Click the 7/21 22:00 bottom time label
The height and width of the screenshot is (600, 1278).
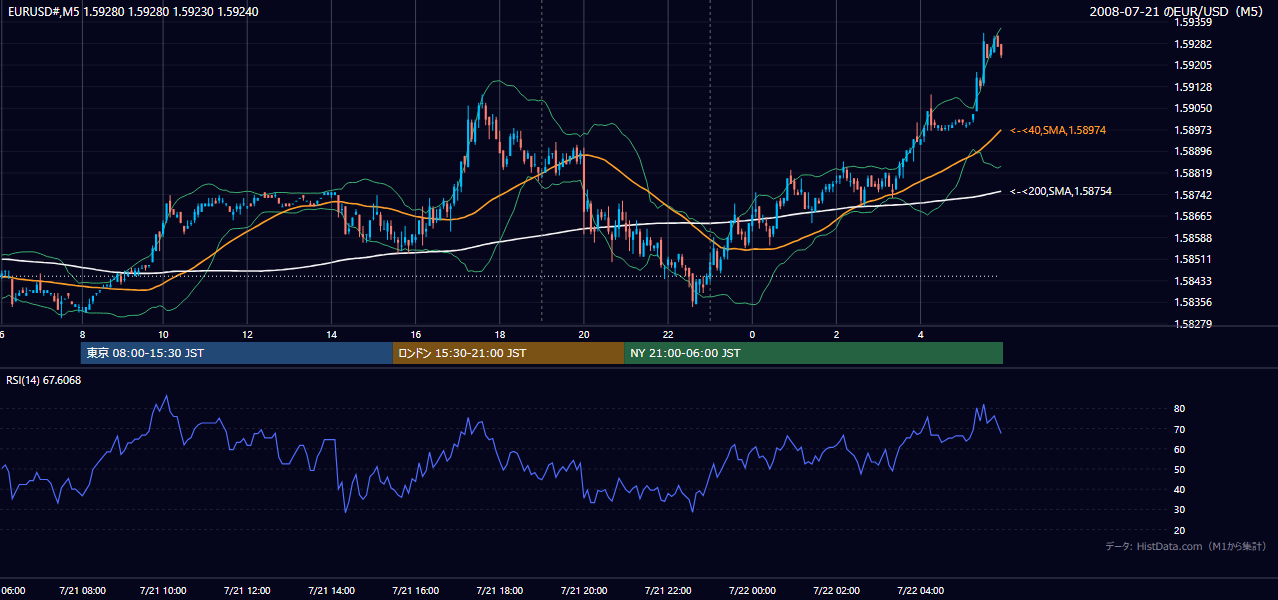[x=670, y=591]
